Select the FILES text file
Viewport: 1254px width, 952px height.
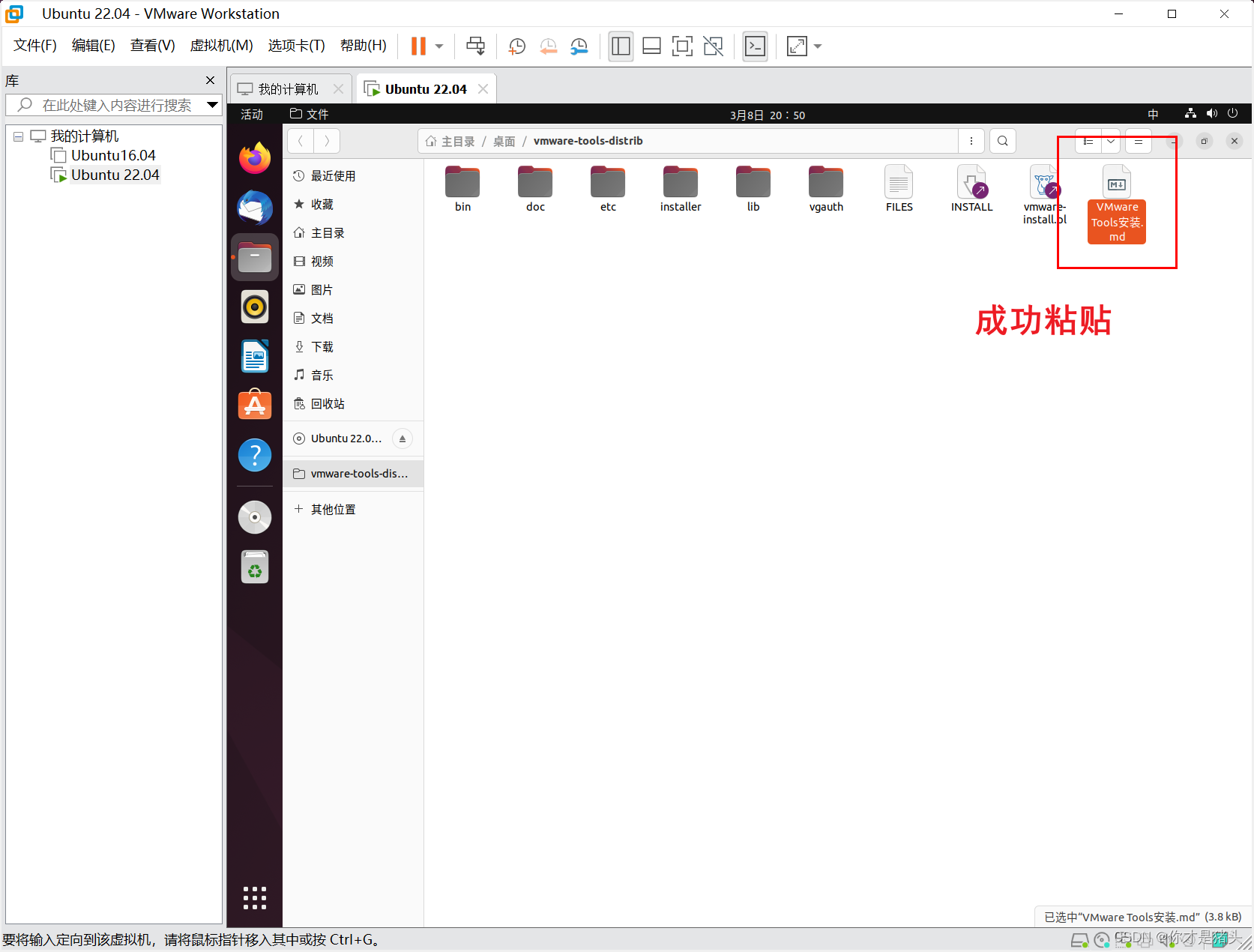899,189
